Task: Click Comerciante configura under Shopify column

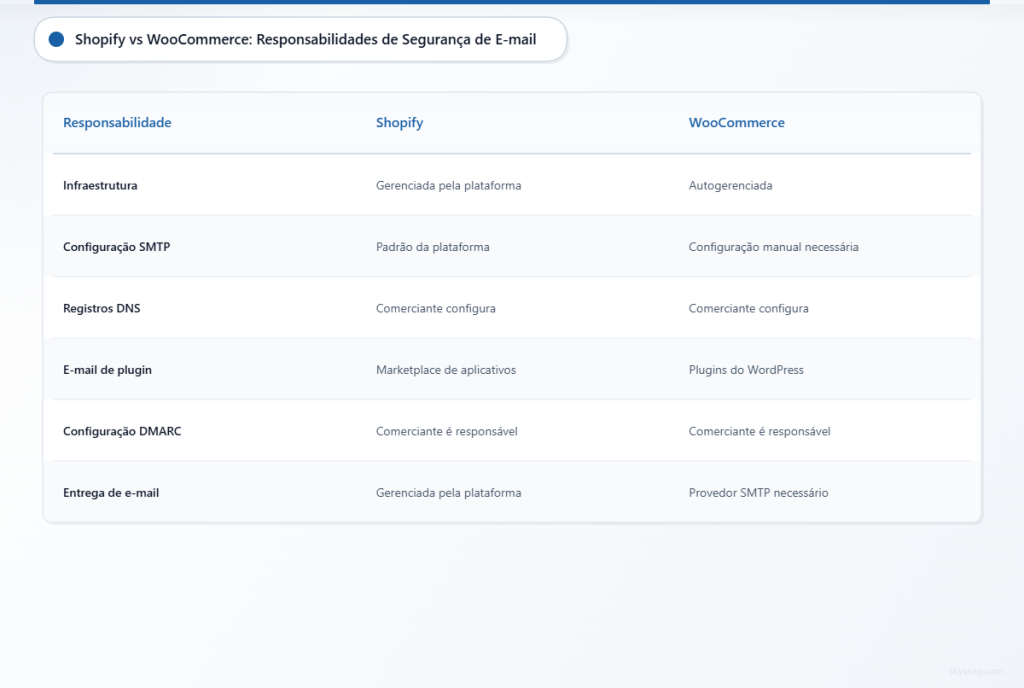Action: coord(436,308)
